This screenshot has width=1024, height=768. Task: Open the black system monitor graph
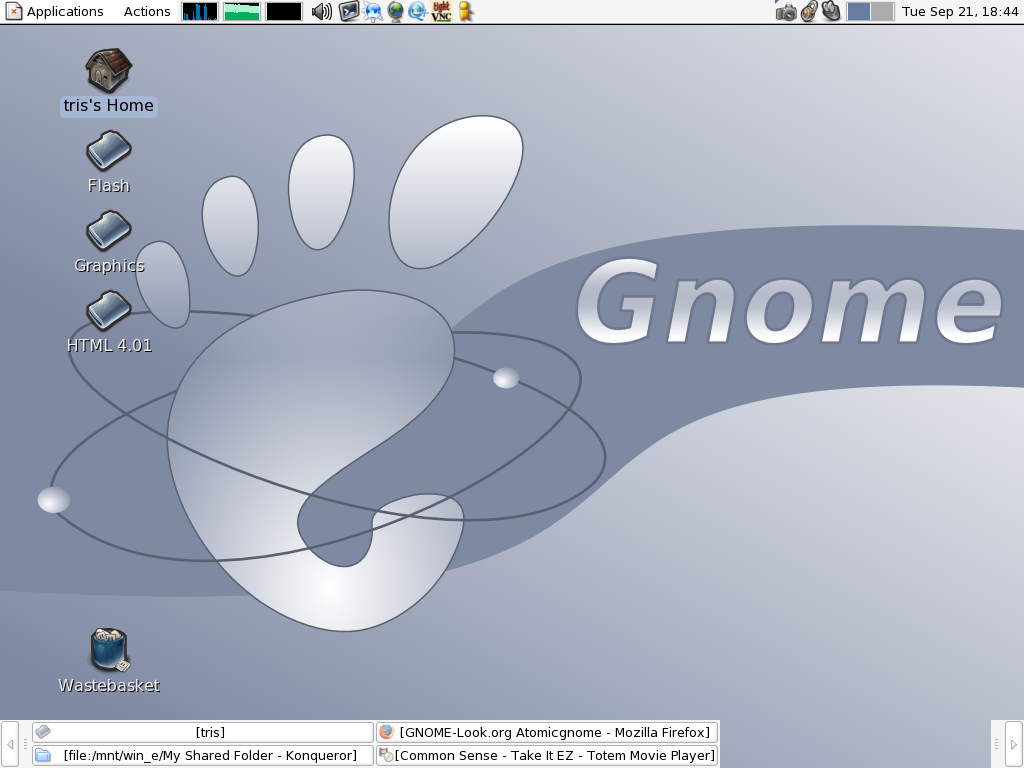tap(283, 11)
